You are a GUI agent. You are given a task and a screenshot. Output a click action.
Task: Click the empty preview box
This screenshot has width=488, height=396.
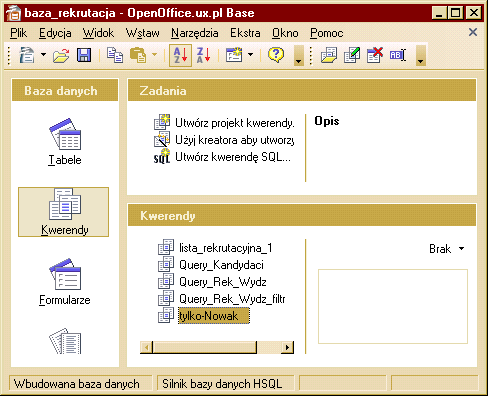click(x=393, y=306)
